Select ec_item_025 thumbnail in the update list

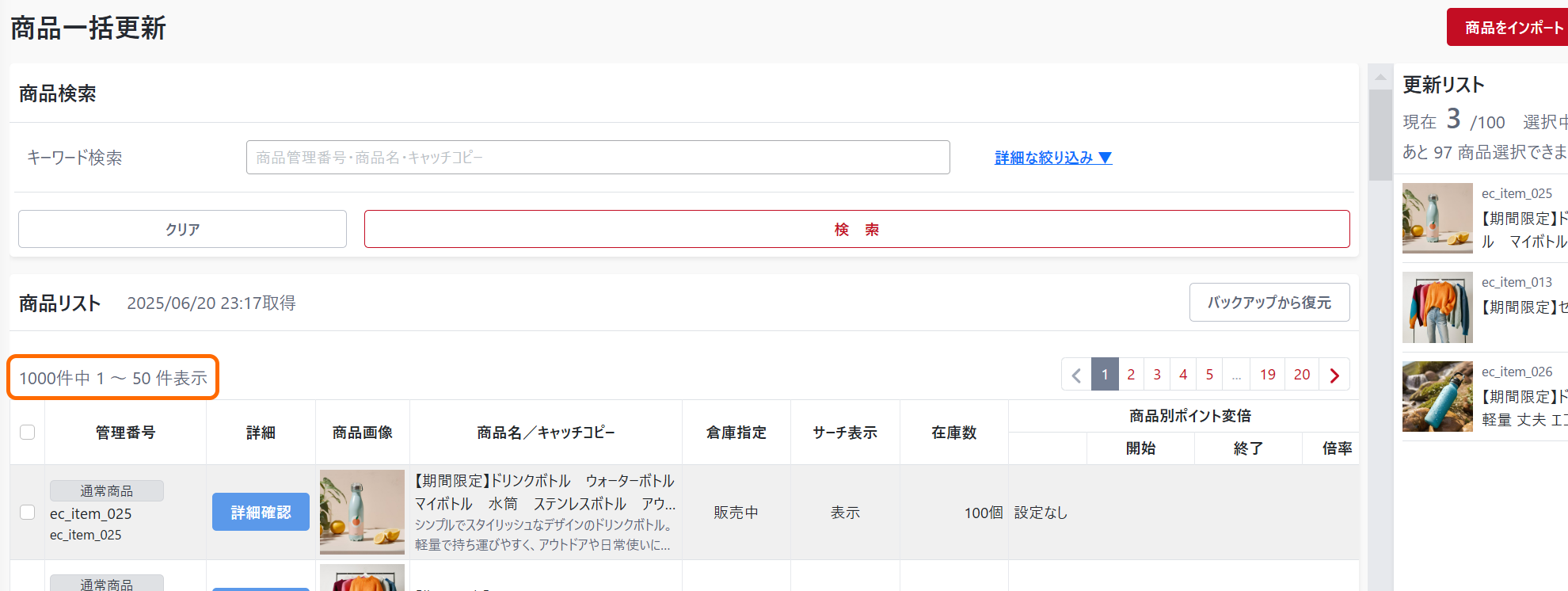coord(1437,218)
